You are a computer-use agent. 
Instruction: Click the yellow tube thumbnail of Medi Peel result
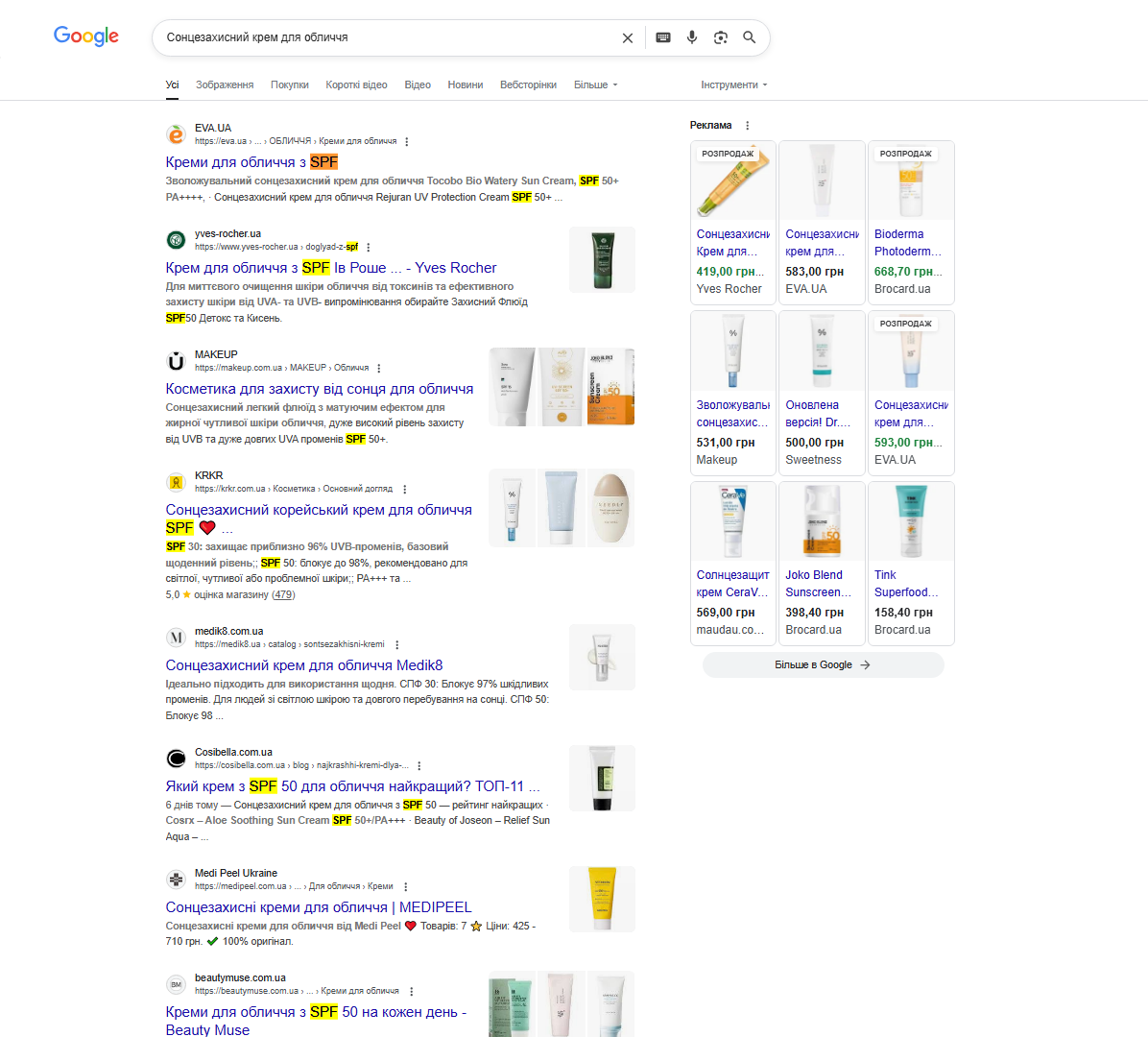click(603, 899)
